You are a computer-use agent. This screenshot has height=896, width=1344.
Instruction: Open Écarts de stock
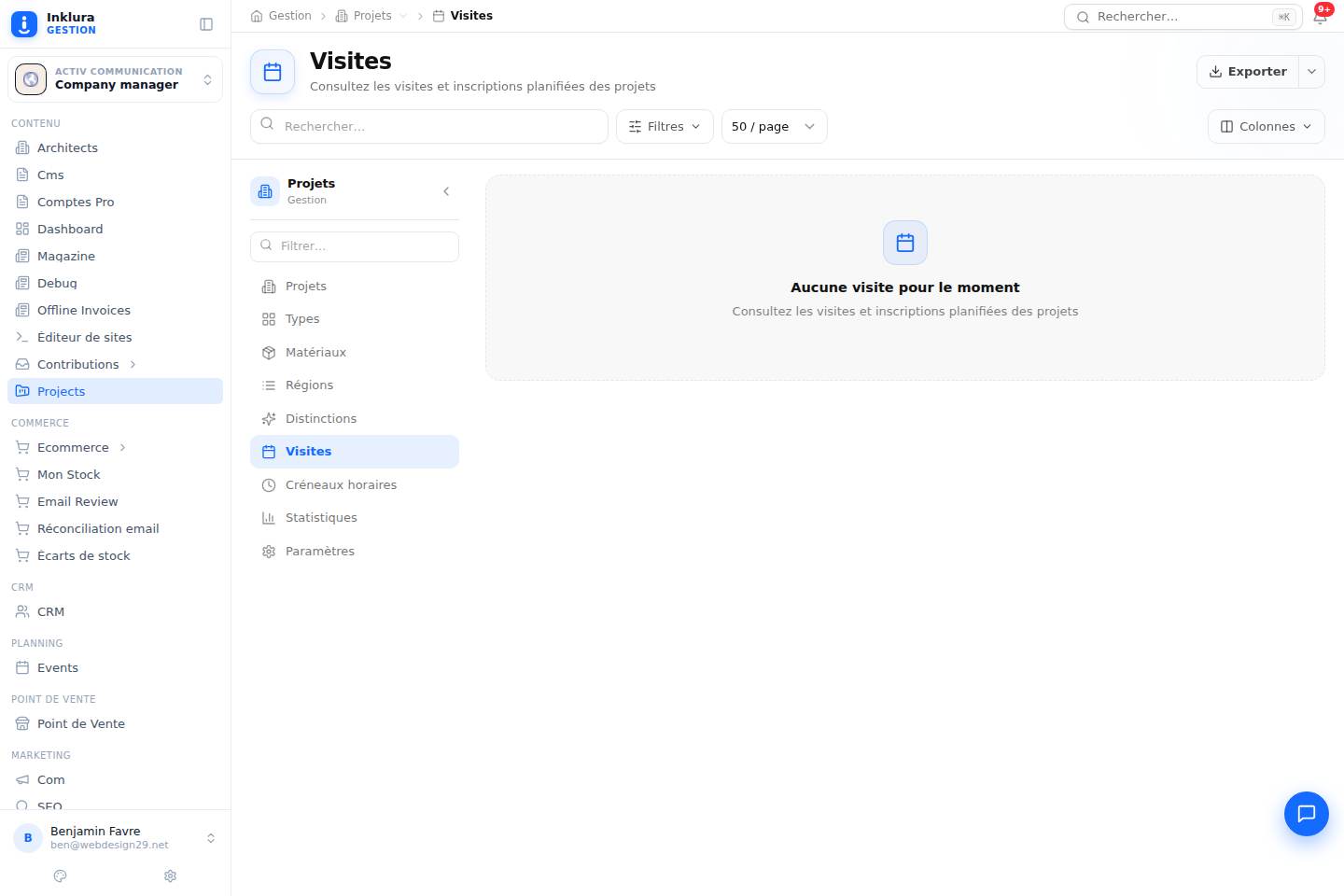[115, 555]
